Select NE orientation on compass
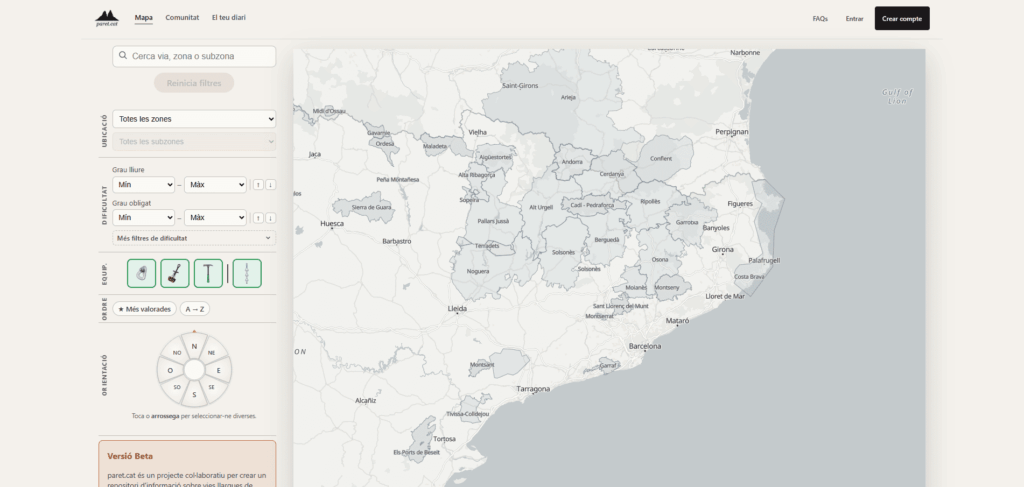The image size is (1024, 487). coord(212,353)
